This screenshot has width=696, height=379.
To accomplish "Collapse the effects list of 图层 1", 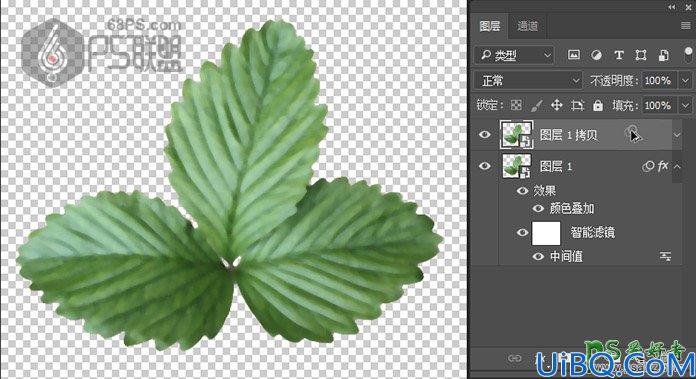I will [x=677, y=166].
